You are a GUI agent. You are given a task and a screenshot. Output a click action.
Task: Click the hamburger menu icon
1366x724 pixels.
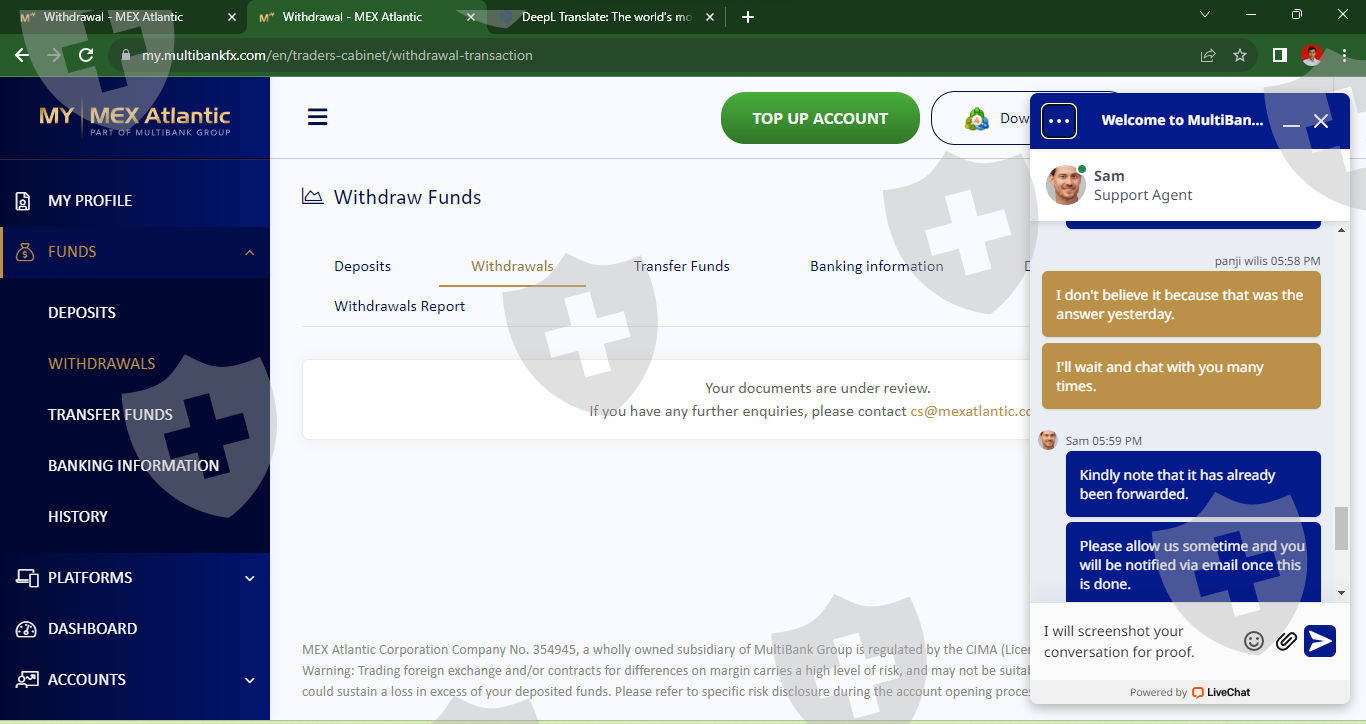[x=317, y=118]
